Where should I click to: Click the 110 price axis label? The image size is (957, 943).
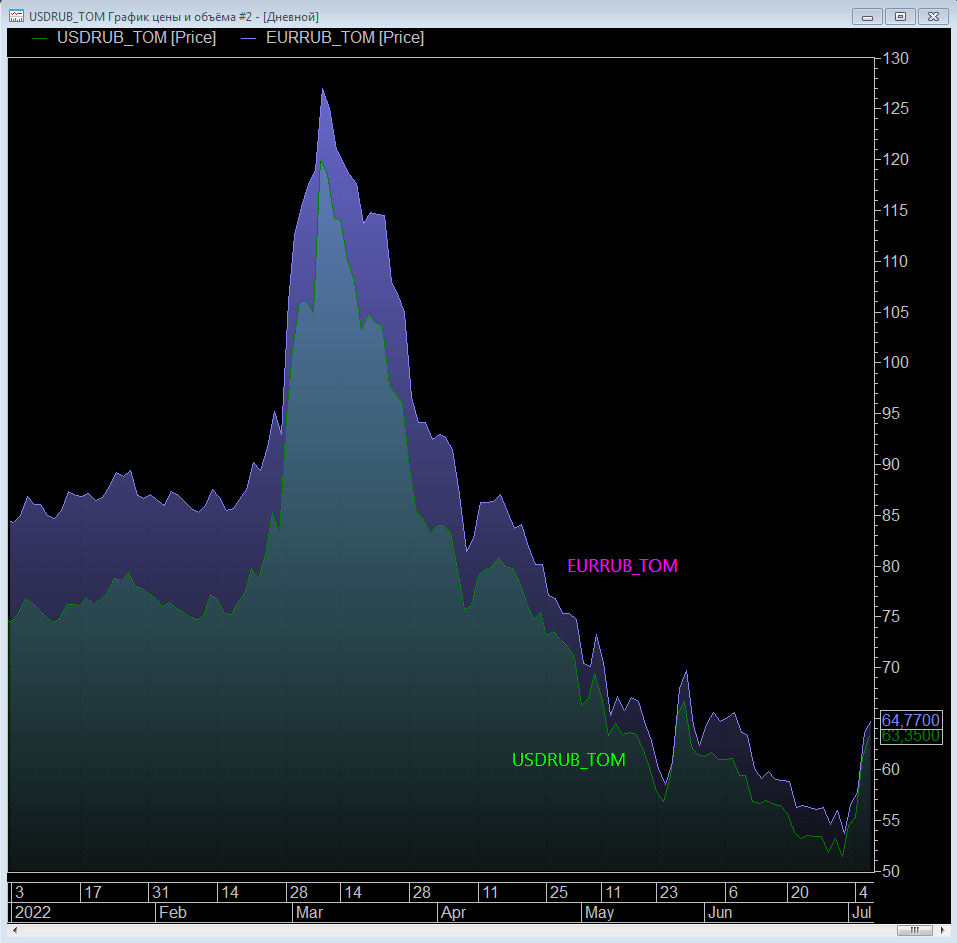[x=895, y=261]
